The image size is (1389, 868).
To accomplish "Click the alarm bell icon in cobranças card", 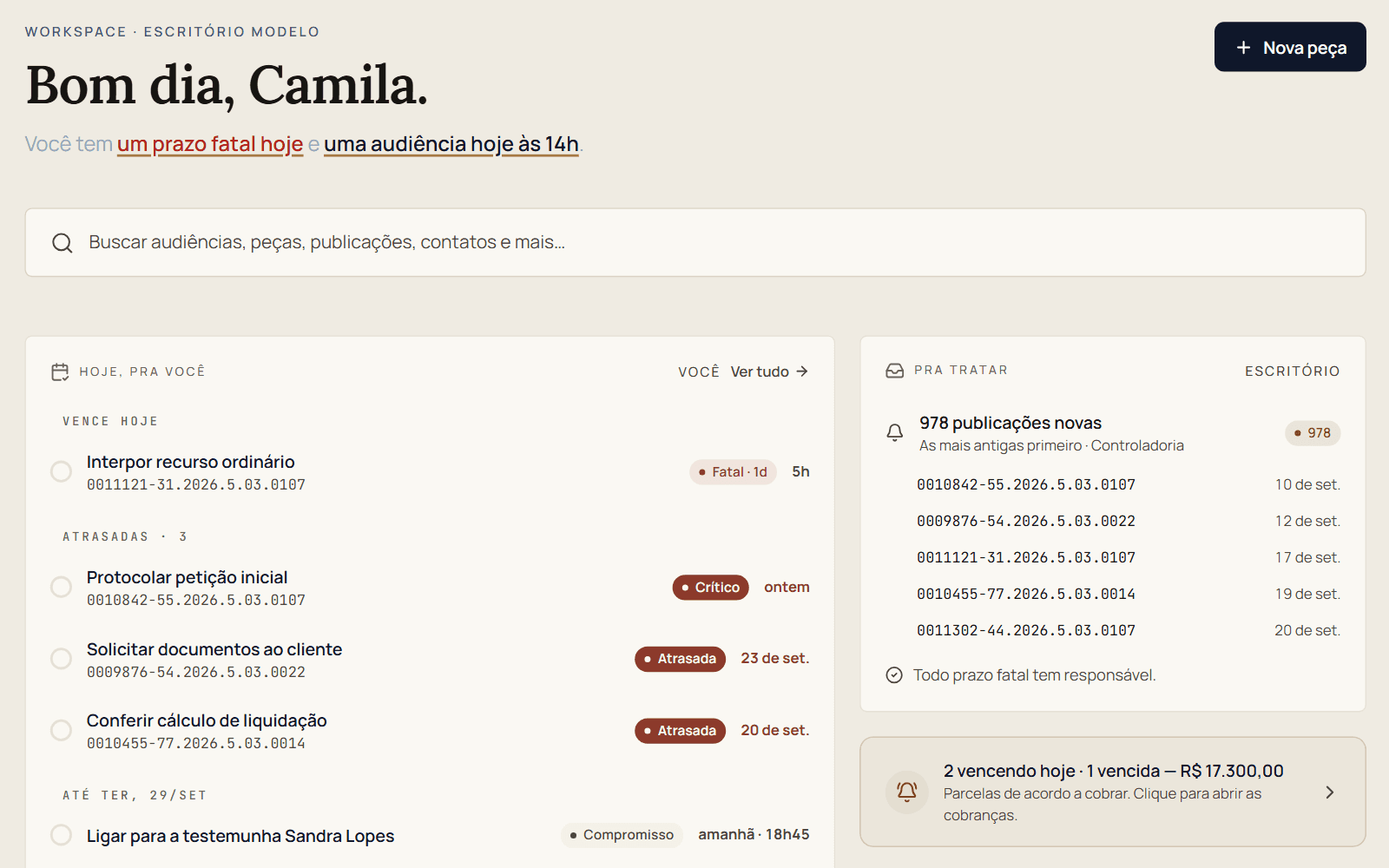I will (x=906, y=792).
